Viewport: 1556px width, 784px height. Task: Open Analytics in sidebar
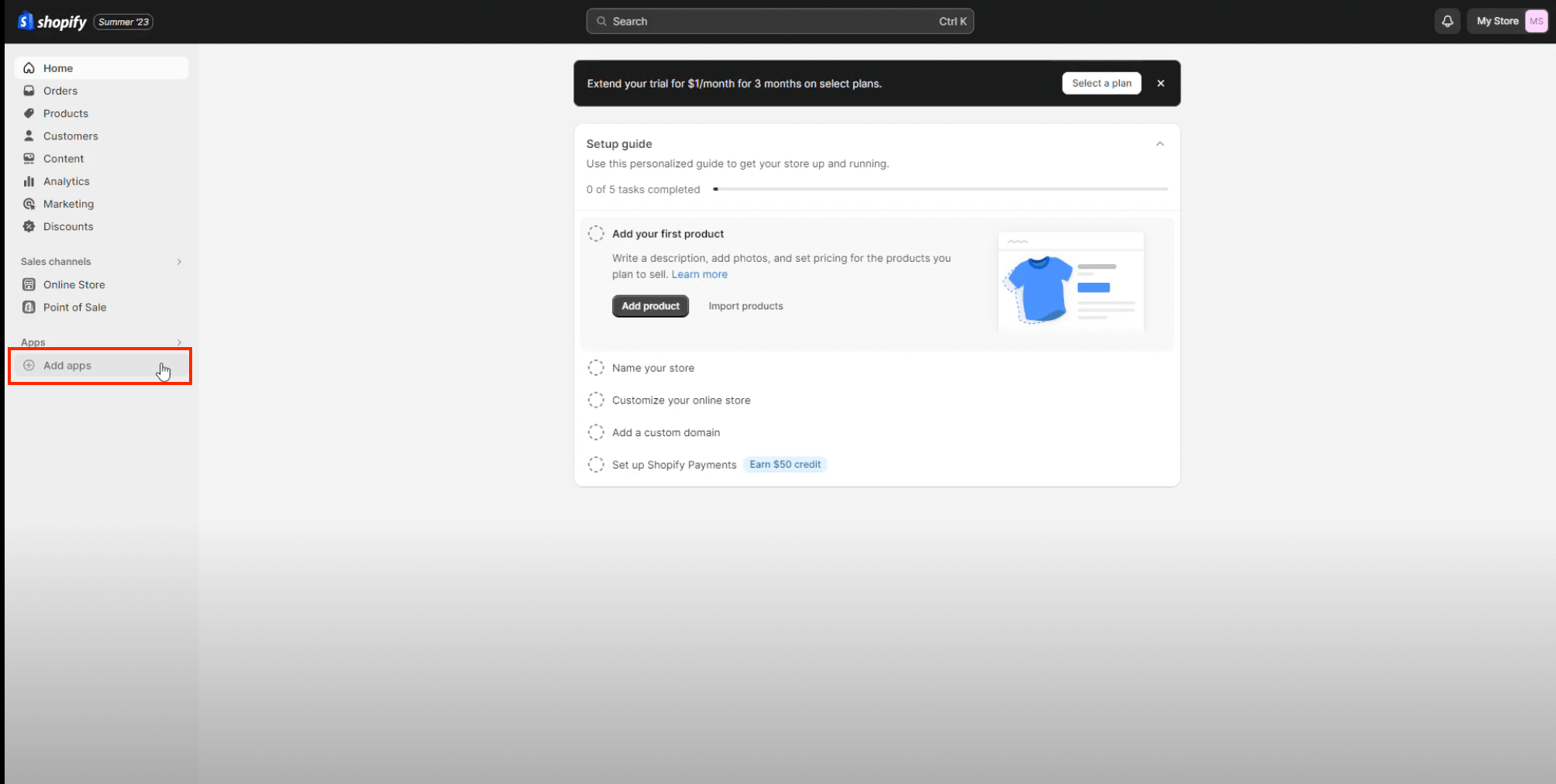click(x=102, y=181)
